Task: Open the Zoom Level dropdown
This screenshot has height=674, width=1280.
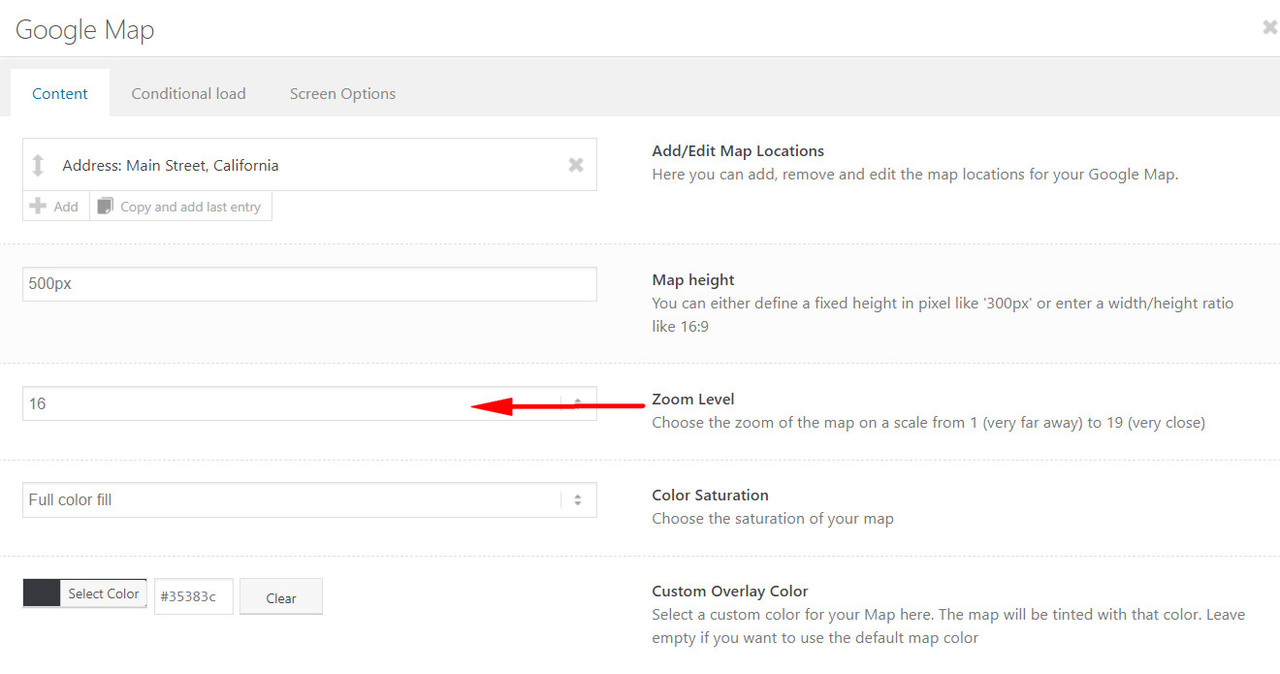Action: [x=309, y=404]
